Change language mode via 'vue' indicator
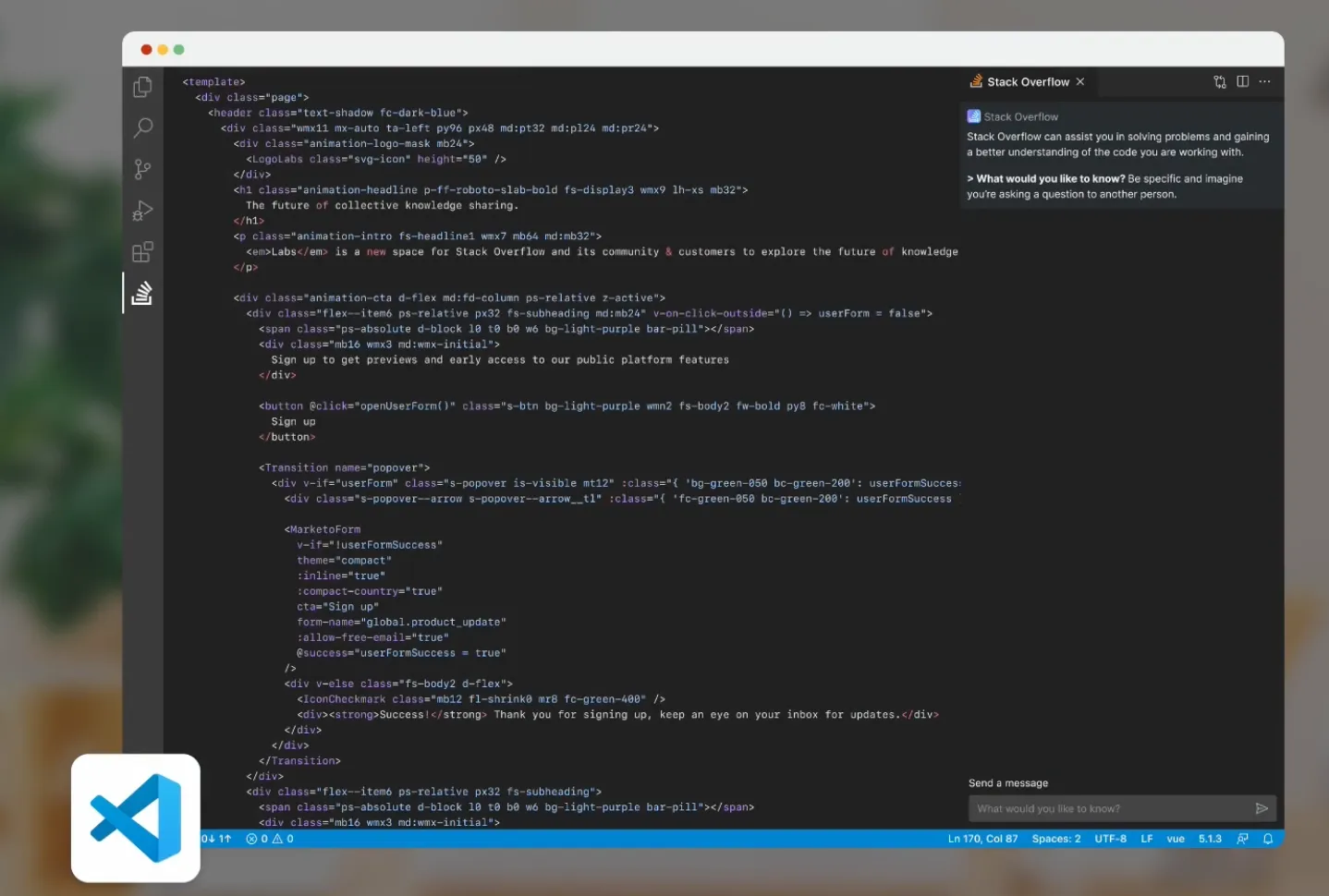 [x=1176, y=839]
